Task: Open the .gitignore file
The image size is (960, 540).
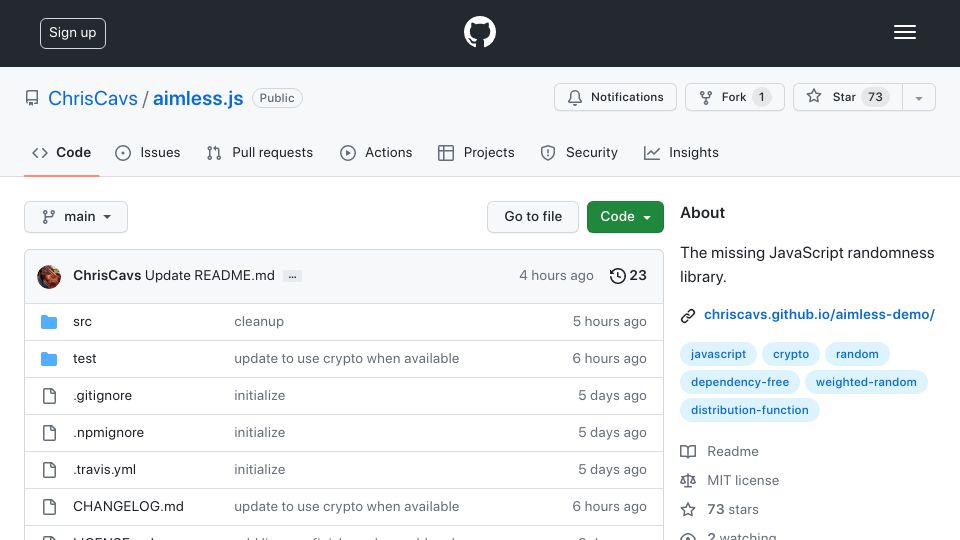Action: 102,396
